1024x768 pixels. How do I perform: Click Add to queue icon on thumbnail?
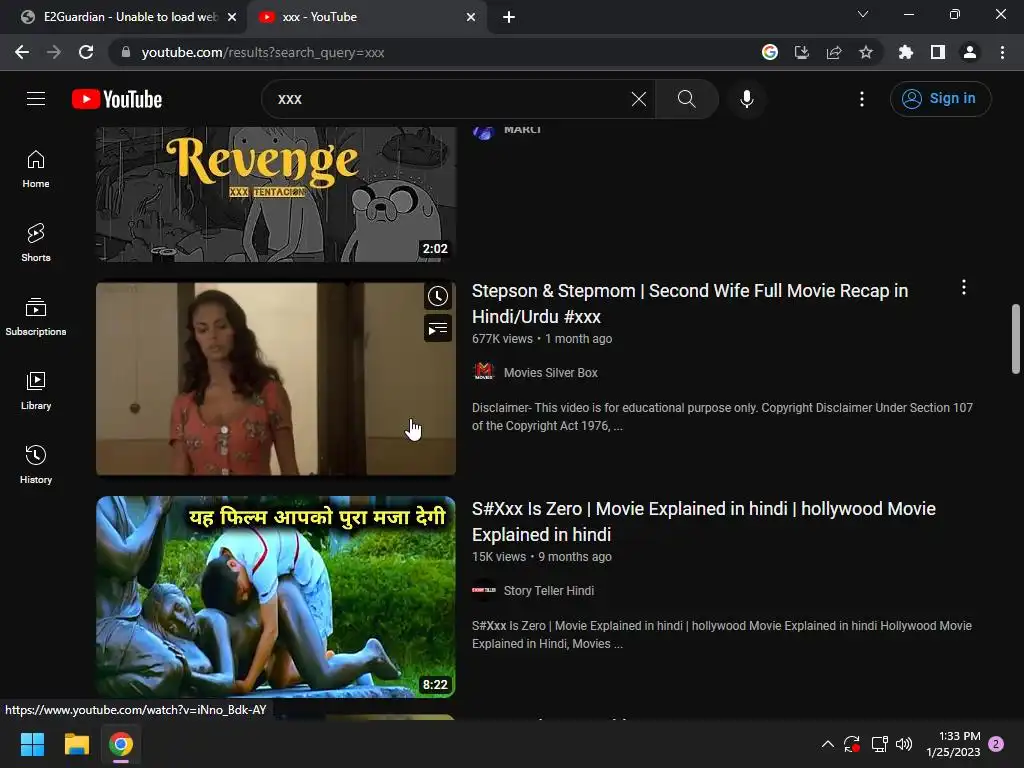click(438, 328)
